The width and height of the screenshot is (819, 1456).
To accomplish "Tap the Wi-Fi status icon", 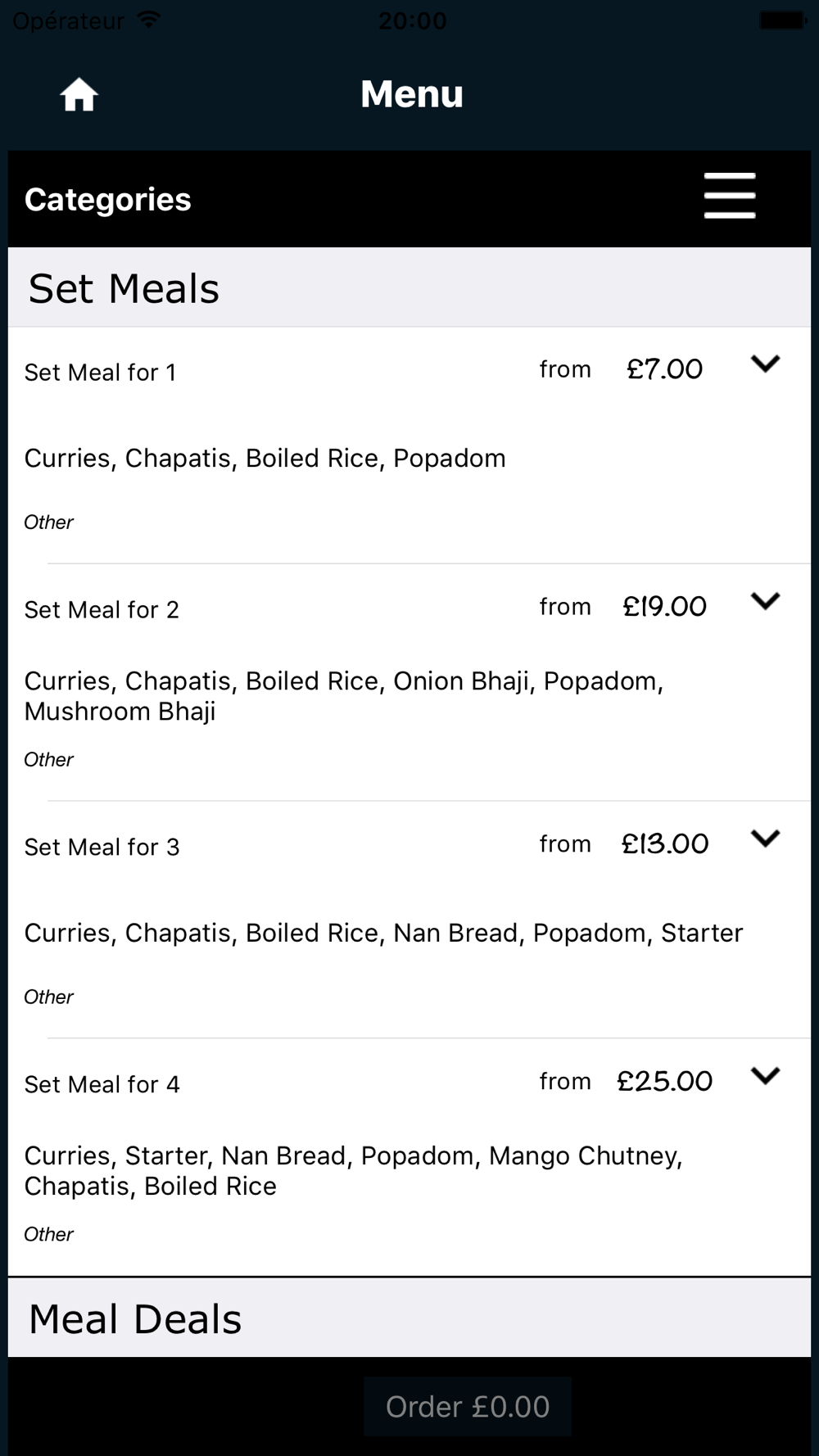I will (x=148, y=20).
